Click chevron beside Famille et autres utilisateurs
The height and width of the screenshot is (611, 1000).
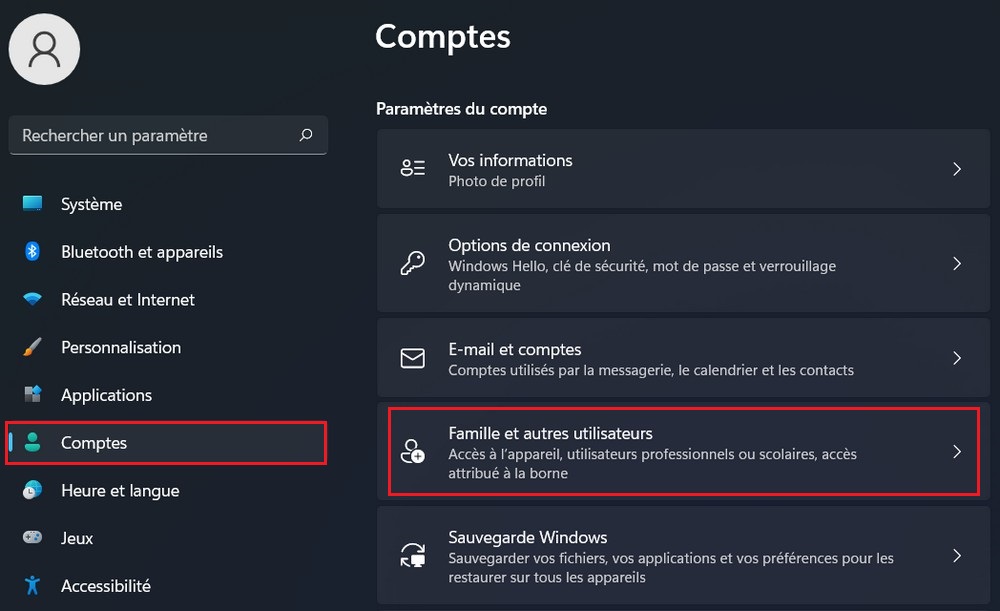pos(957,452)
